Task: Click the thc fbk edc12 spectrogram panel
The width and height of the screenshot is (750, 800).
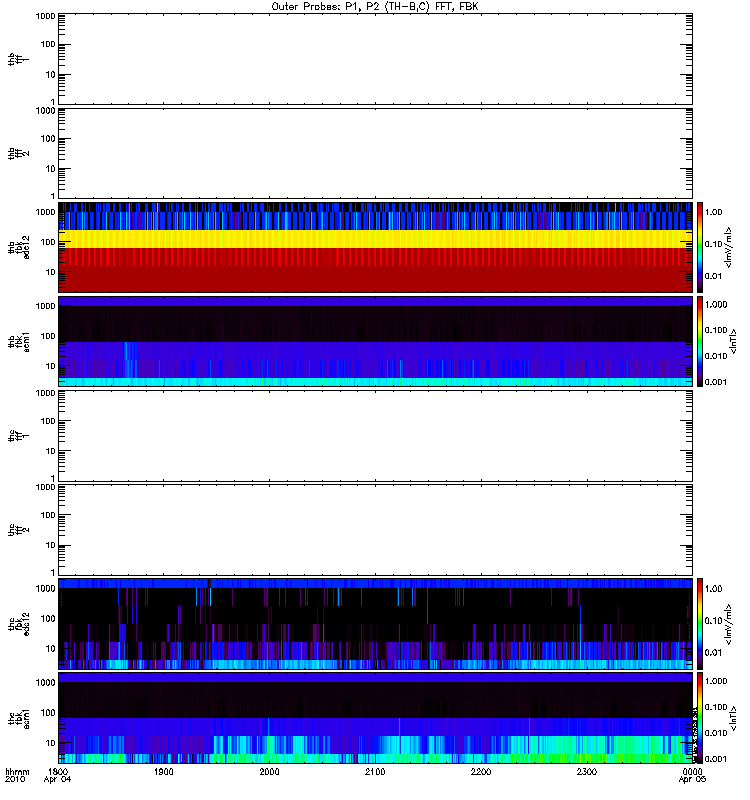Action: (376, 623)
